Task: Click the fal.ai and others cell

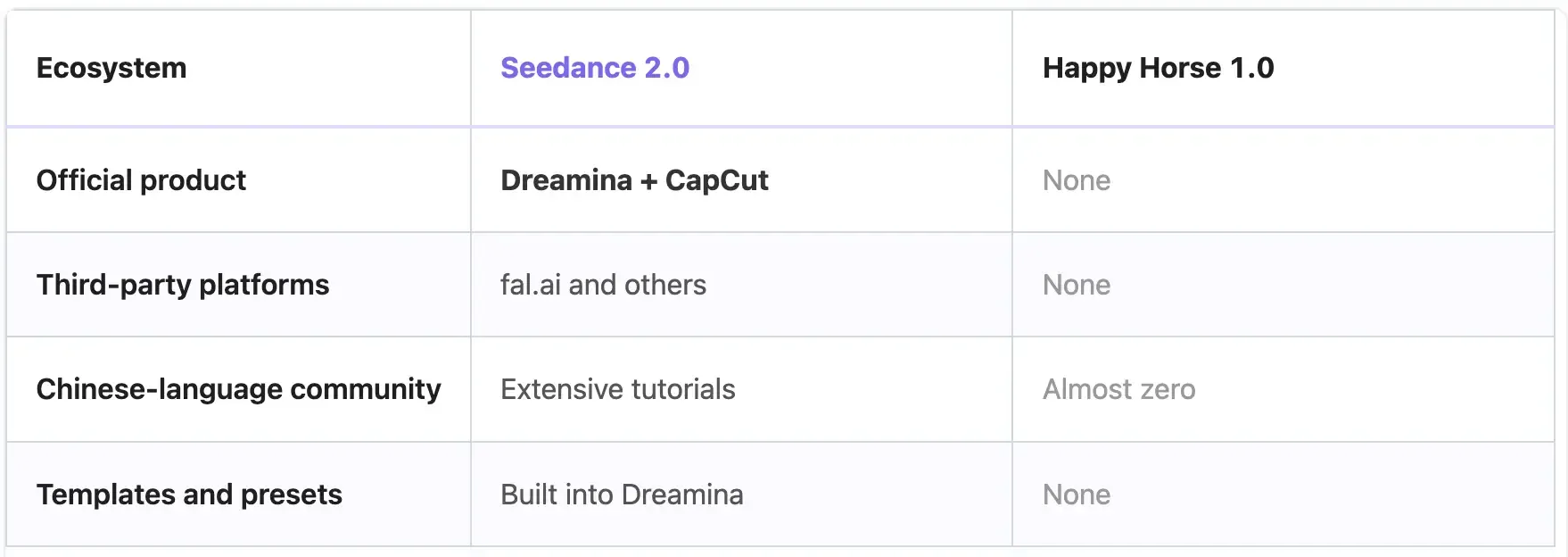Action: click(603, 285)
